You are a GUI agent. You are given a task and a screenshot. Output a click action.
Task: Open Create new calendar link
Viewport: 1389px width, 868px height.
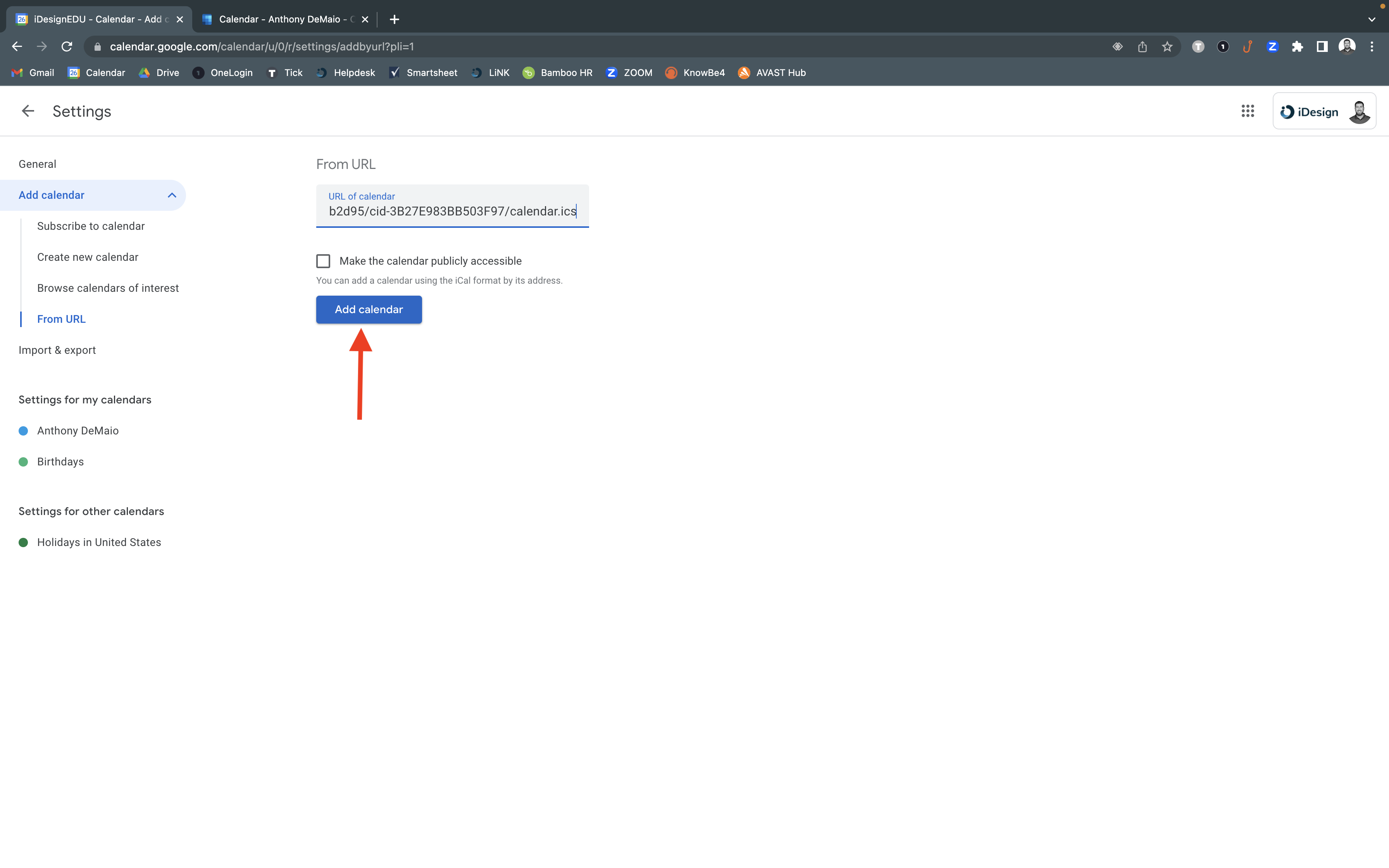[x=87, y=257]
